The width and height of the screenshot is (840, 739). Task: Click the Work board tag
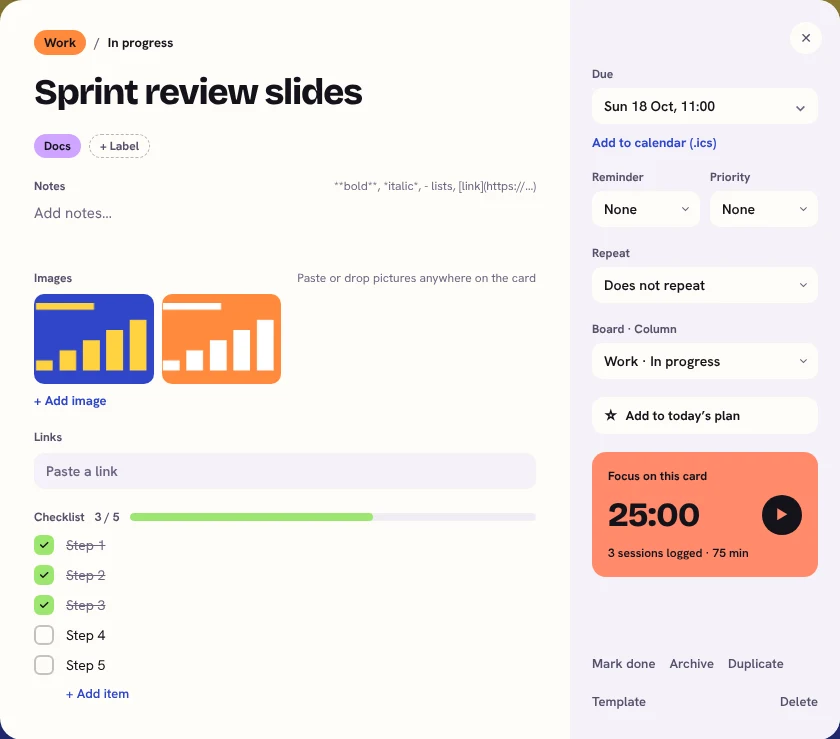(60, 43)
